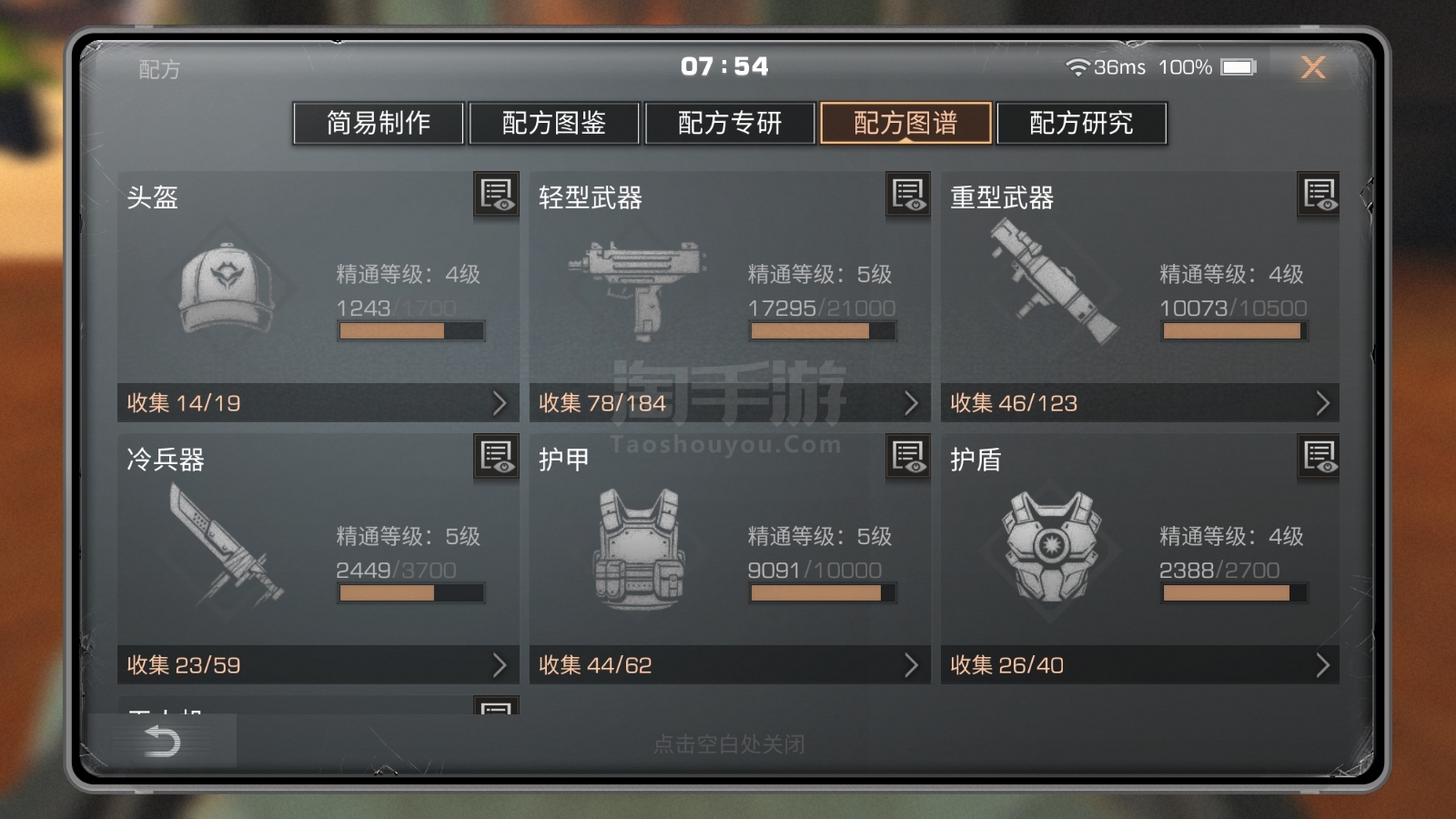
Task: Click the back arrow icon
Action: (x=162, y=741)
